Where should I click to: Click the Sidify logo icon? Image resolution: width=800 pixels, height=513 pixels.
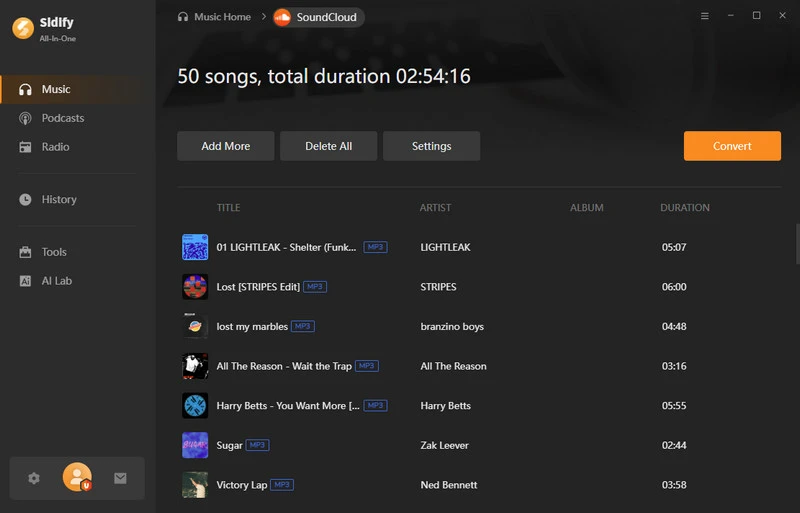tap(23, 28)
